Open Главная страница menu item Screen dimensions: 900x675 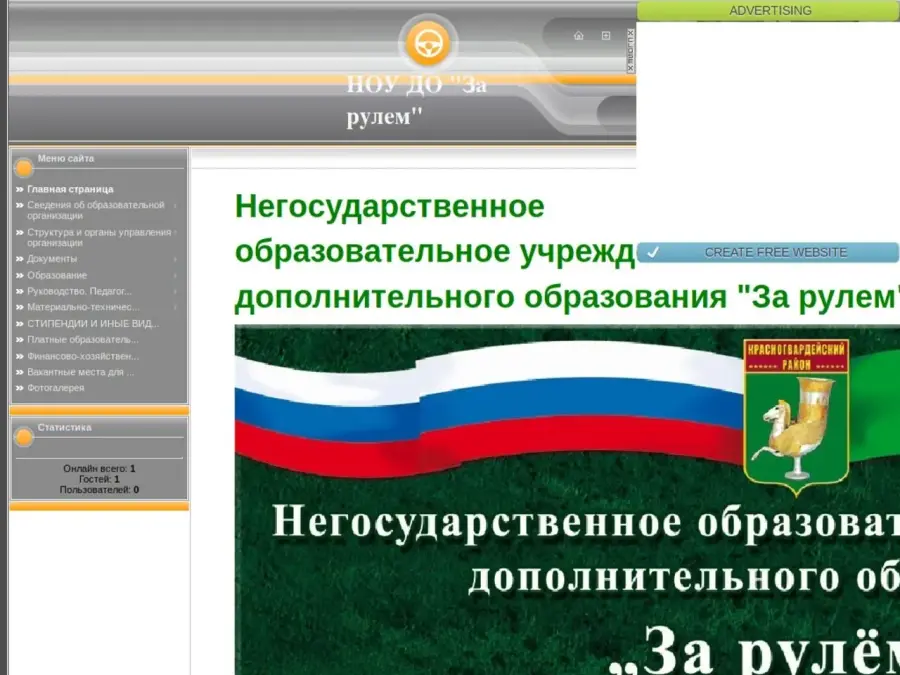pyautogui.click(x=70, y=189)
